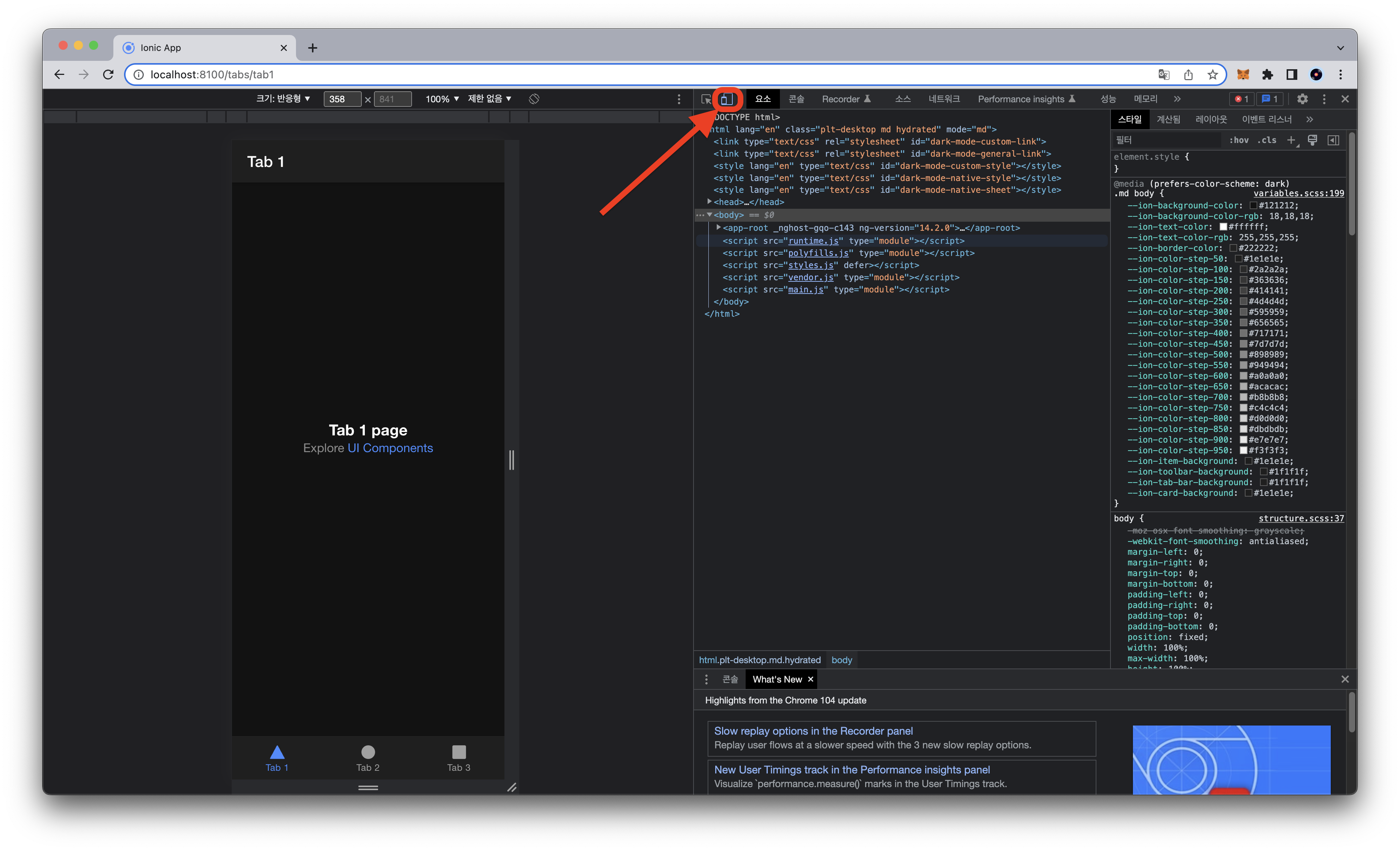Toggle the :hov element state panel

click(x=1239, y=140)
